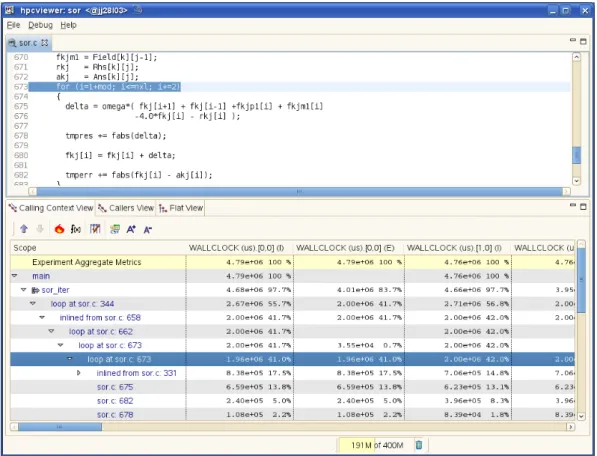Viewport: 597px width, 456px height.
Task: Expand inlined from sor.c: 331 node
Action: click(x=79, y=373)
